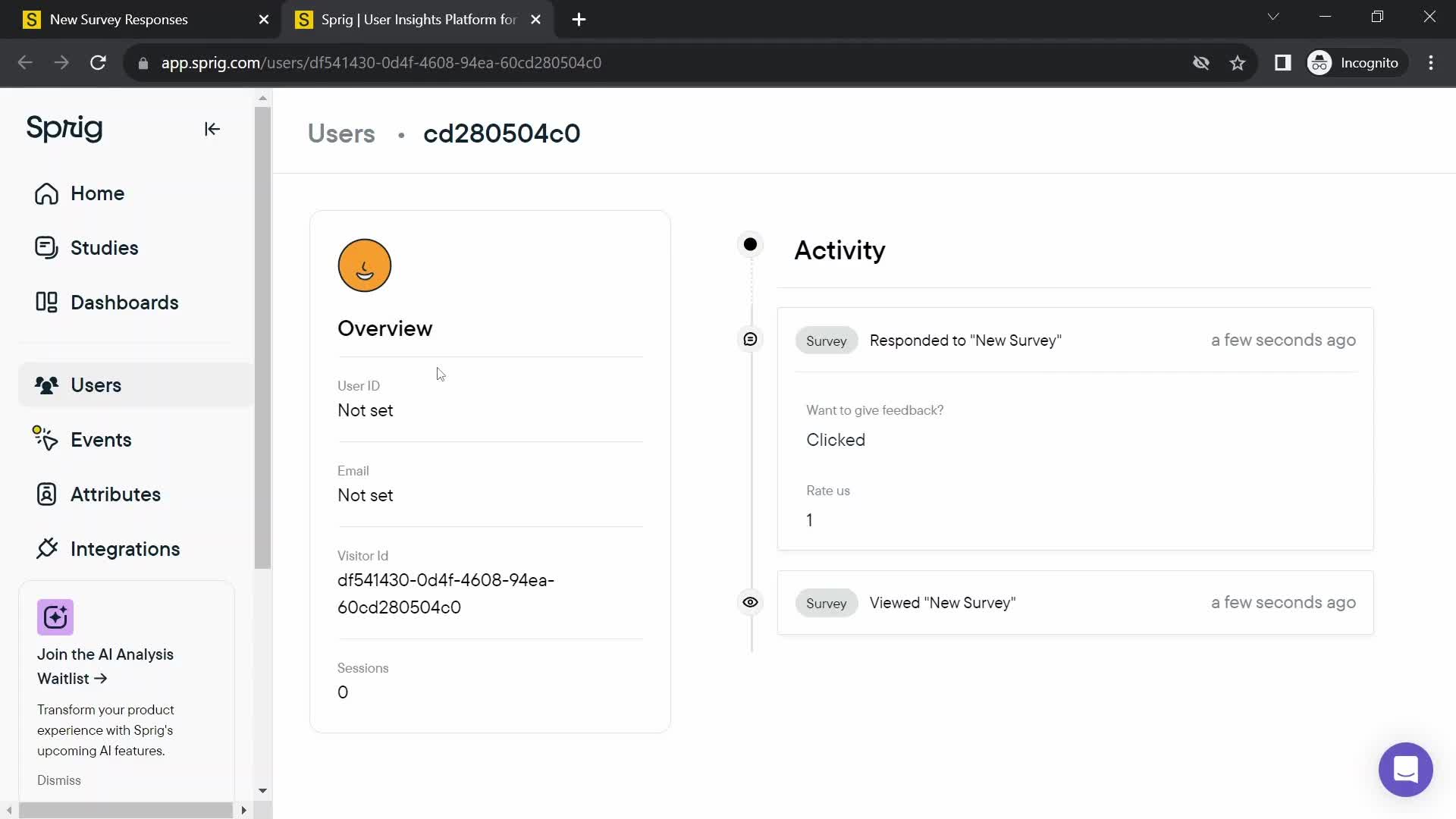Click the Sessions count value
This screenshot has height=819, width=1456.
coord(343,692)
